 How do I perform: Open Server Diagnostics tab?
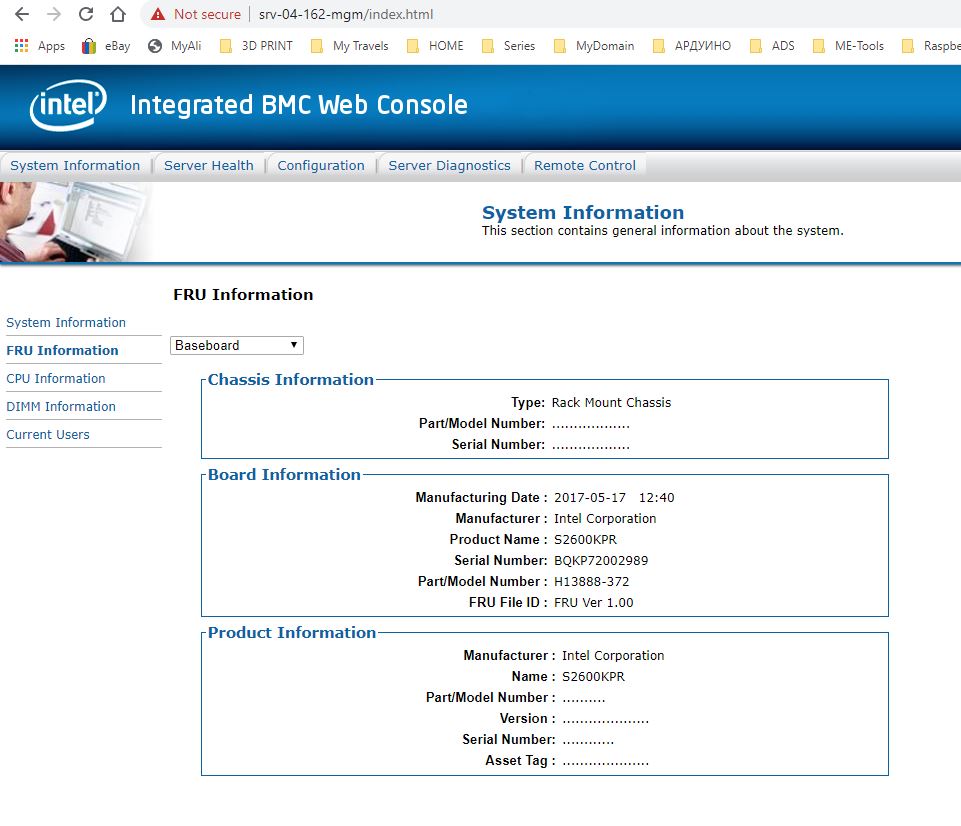(449, 166)
